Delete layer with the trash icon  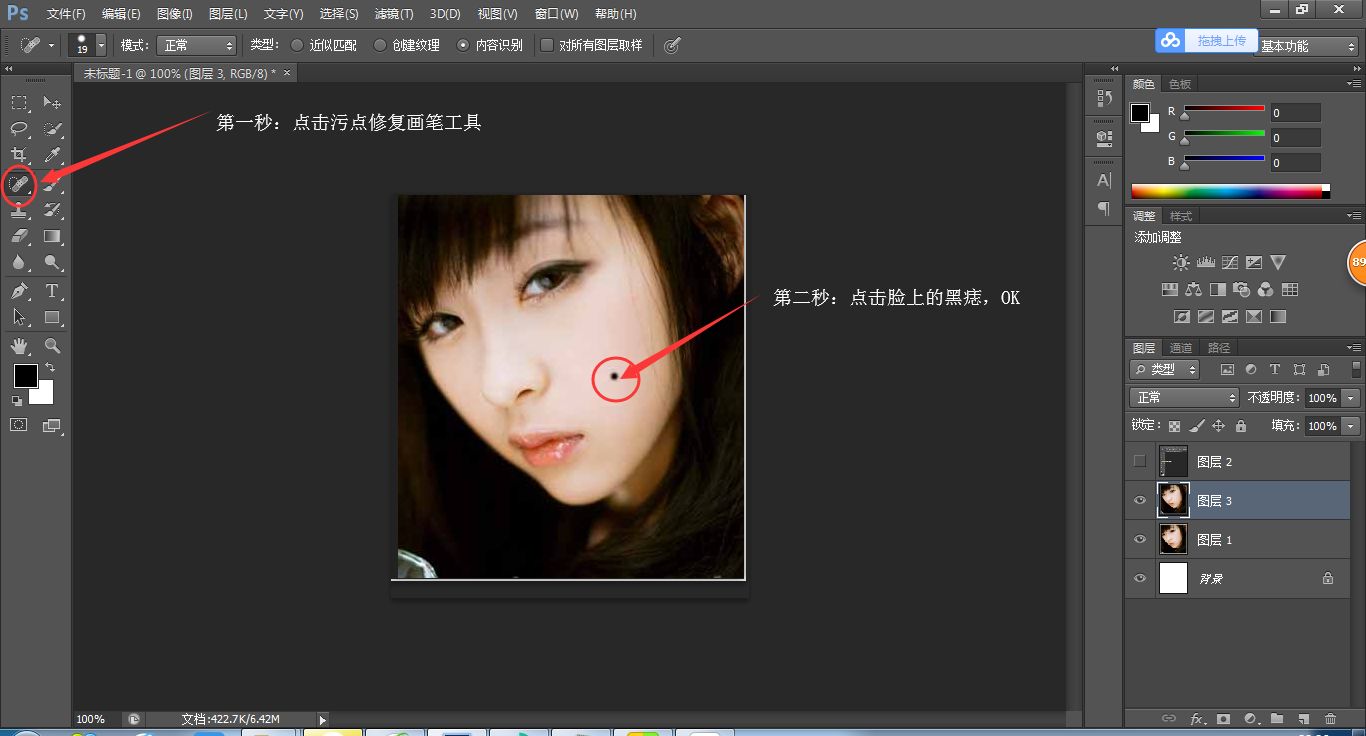[x=1330, y=718]
